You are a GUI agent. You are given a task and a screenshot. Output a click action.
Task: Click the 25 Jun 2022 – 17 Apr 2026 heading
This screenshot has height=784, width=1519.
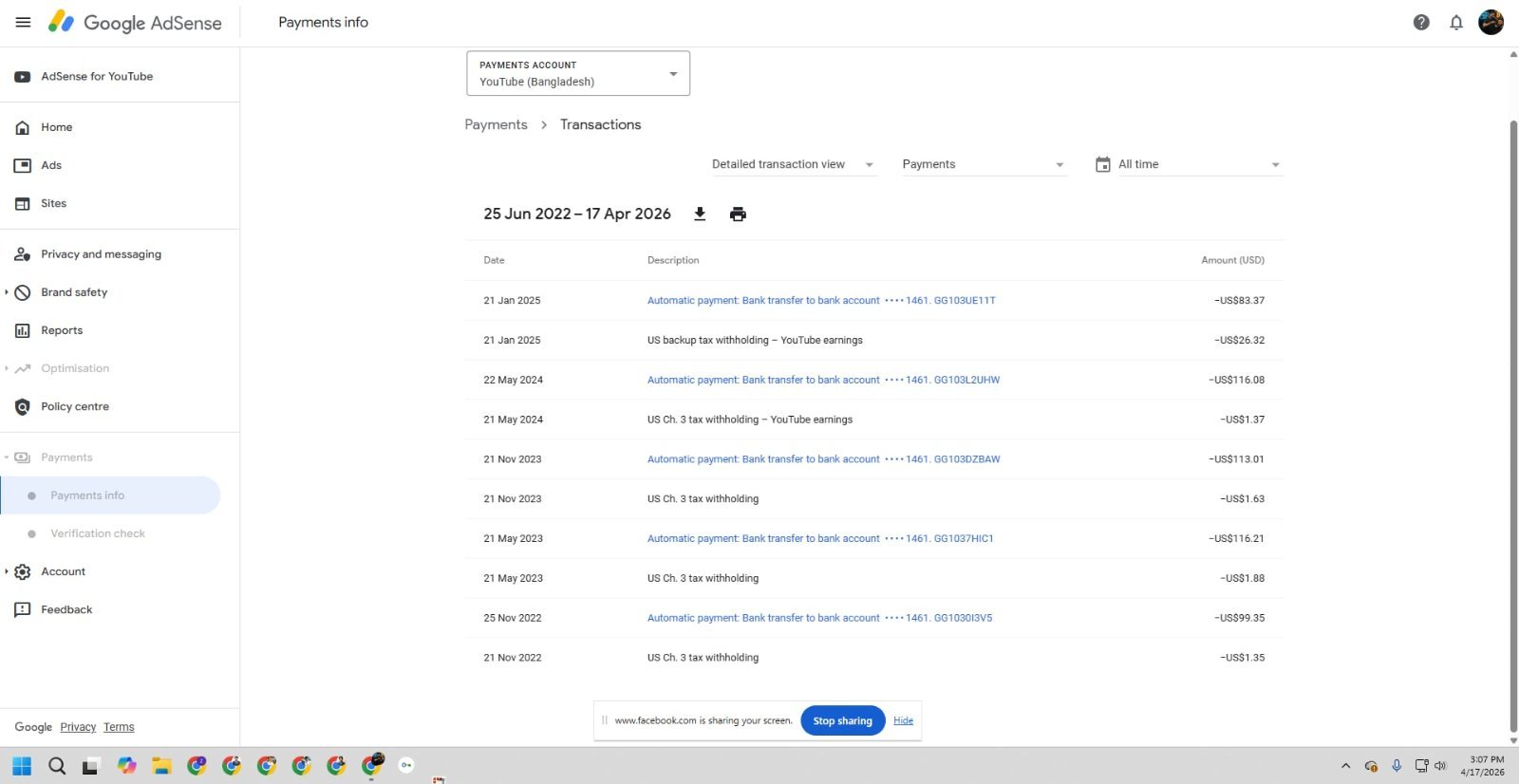pyautogui.click(x=577, y=215)
